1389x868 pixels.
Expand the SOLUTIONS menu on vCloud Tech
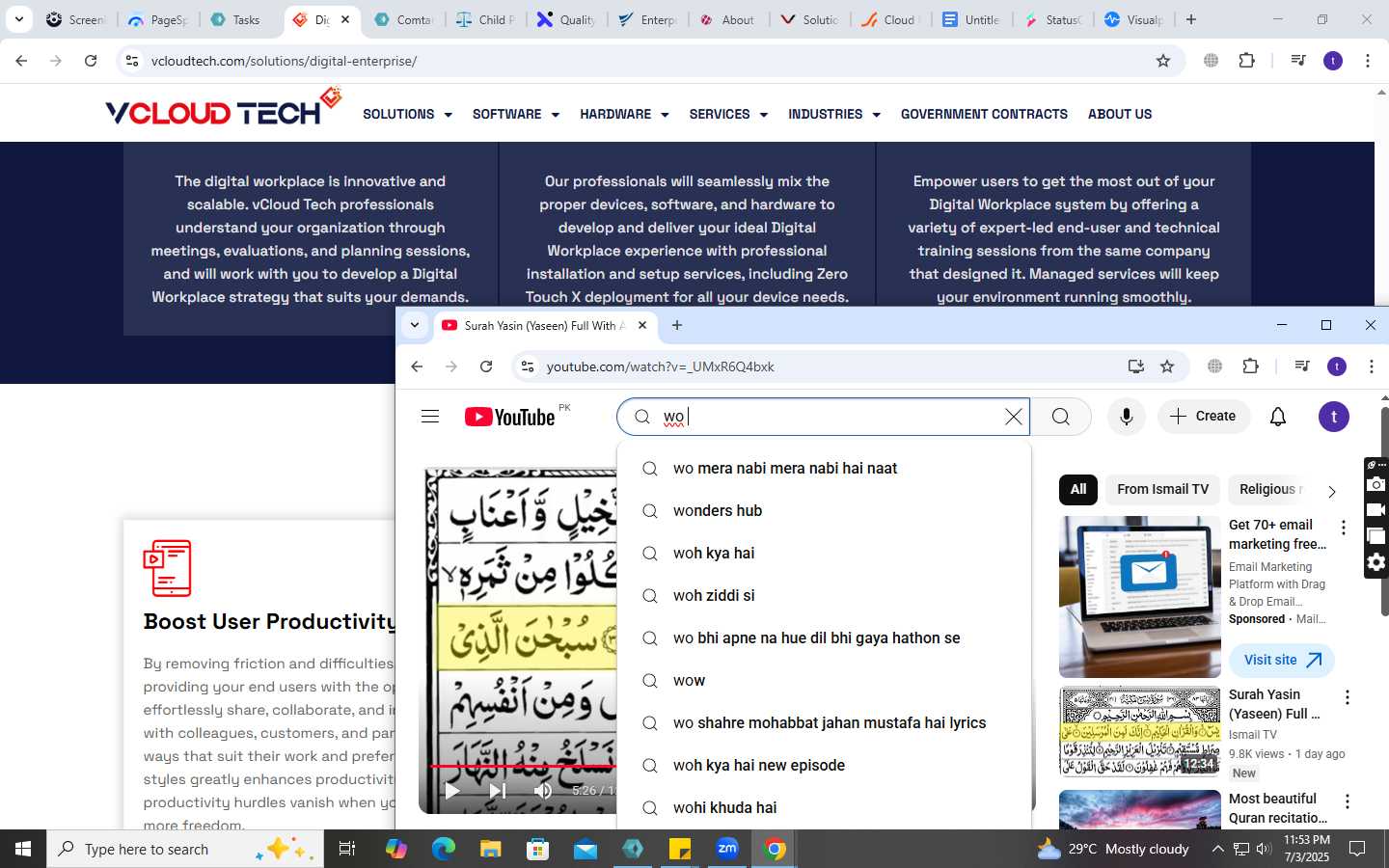[407, 114]
